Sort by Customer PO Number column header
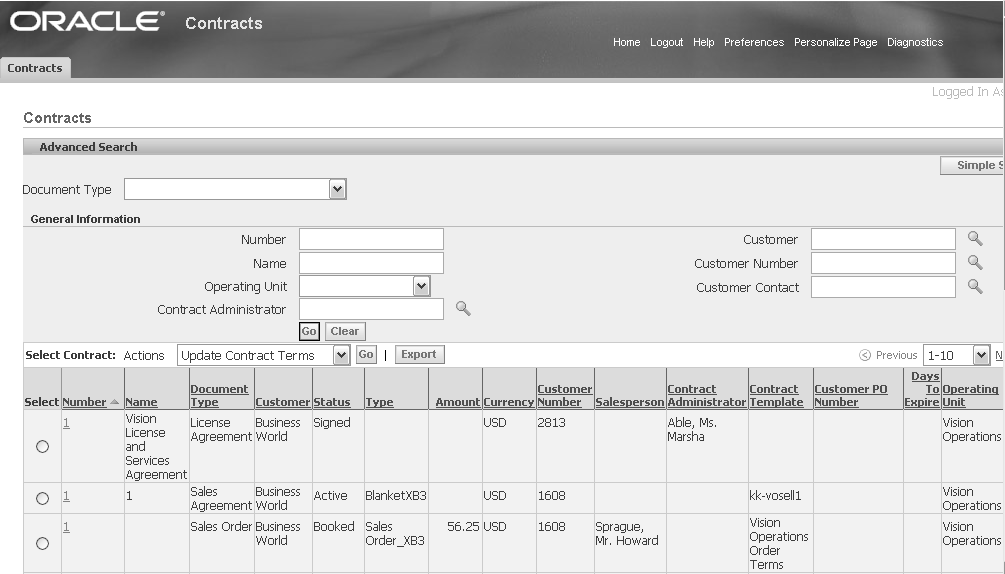The width and height of the screenshot is (1005, 574). (851, 395)
